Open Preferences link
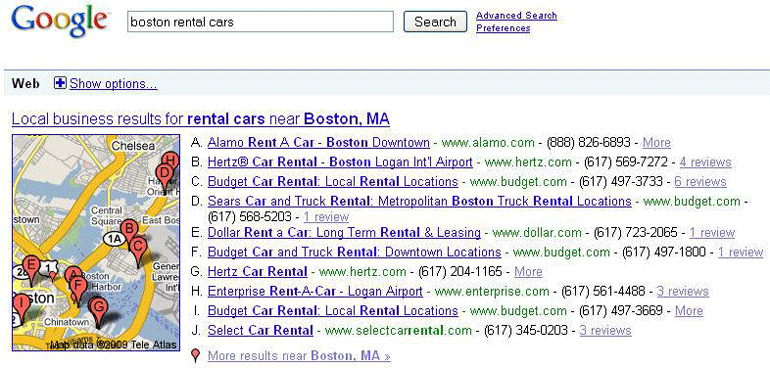Image resolution: width=770 pixels, height=368 pixels. point(503,28)
